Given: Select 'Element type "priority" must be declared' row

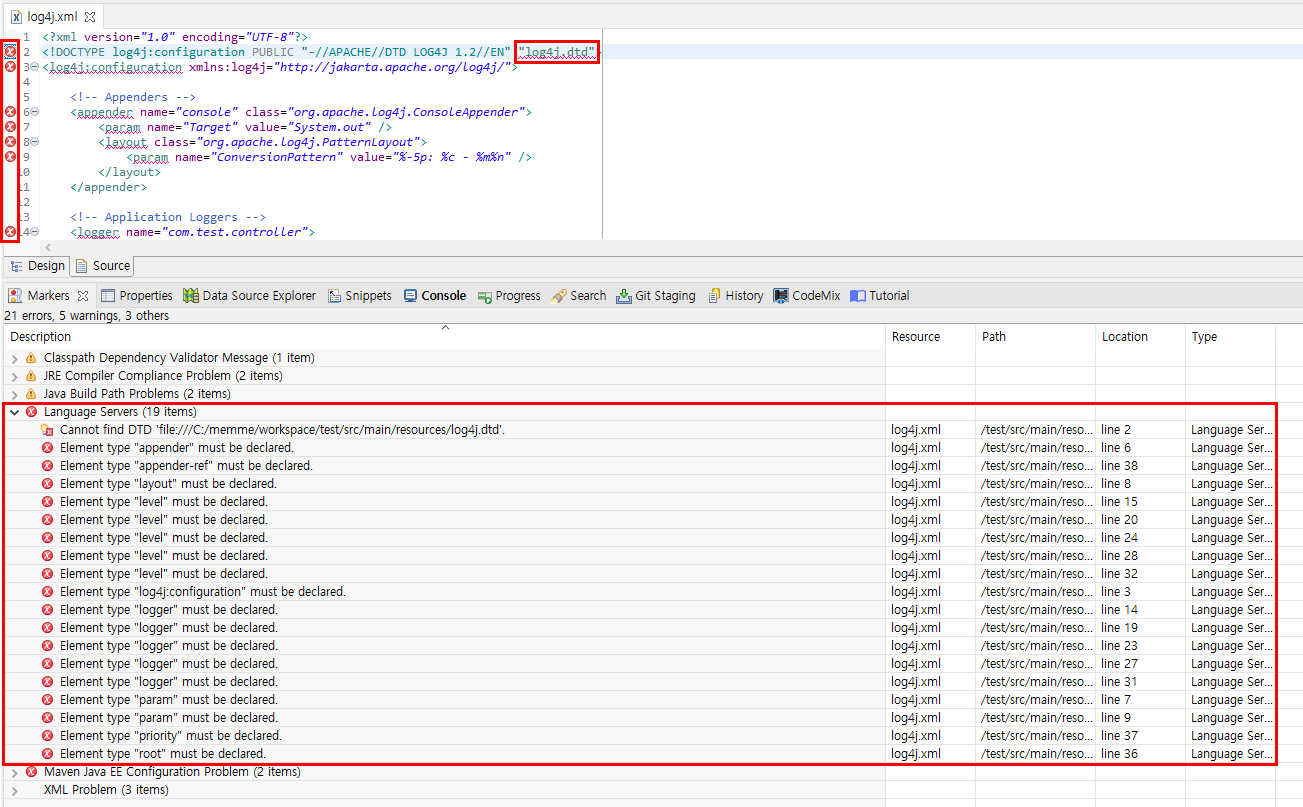Looking at the screenshot, I should click(x=640, y=736).
